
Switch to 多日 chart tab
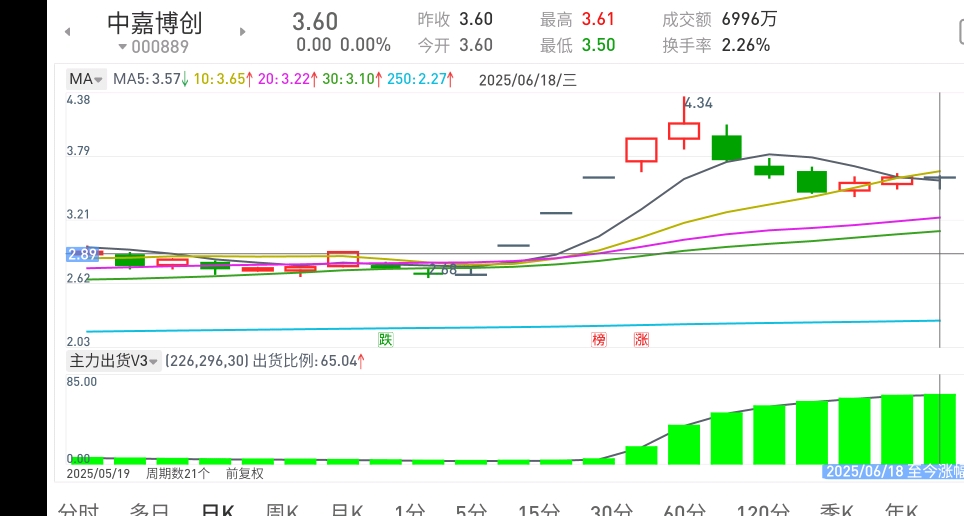[149, 510]
